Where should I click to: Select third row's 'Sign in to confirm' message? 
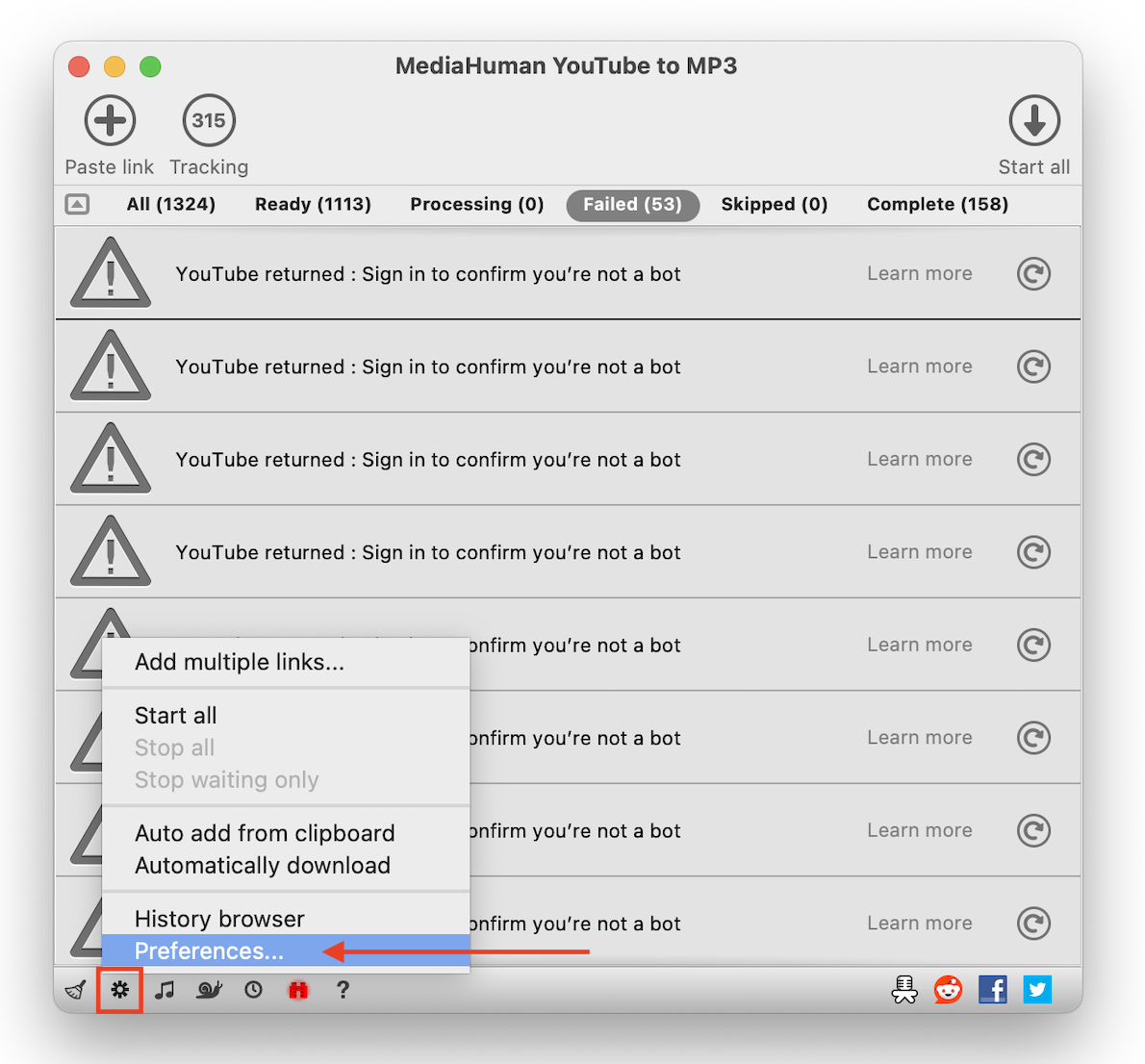point(428,460)
